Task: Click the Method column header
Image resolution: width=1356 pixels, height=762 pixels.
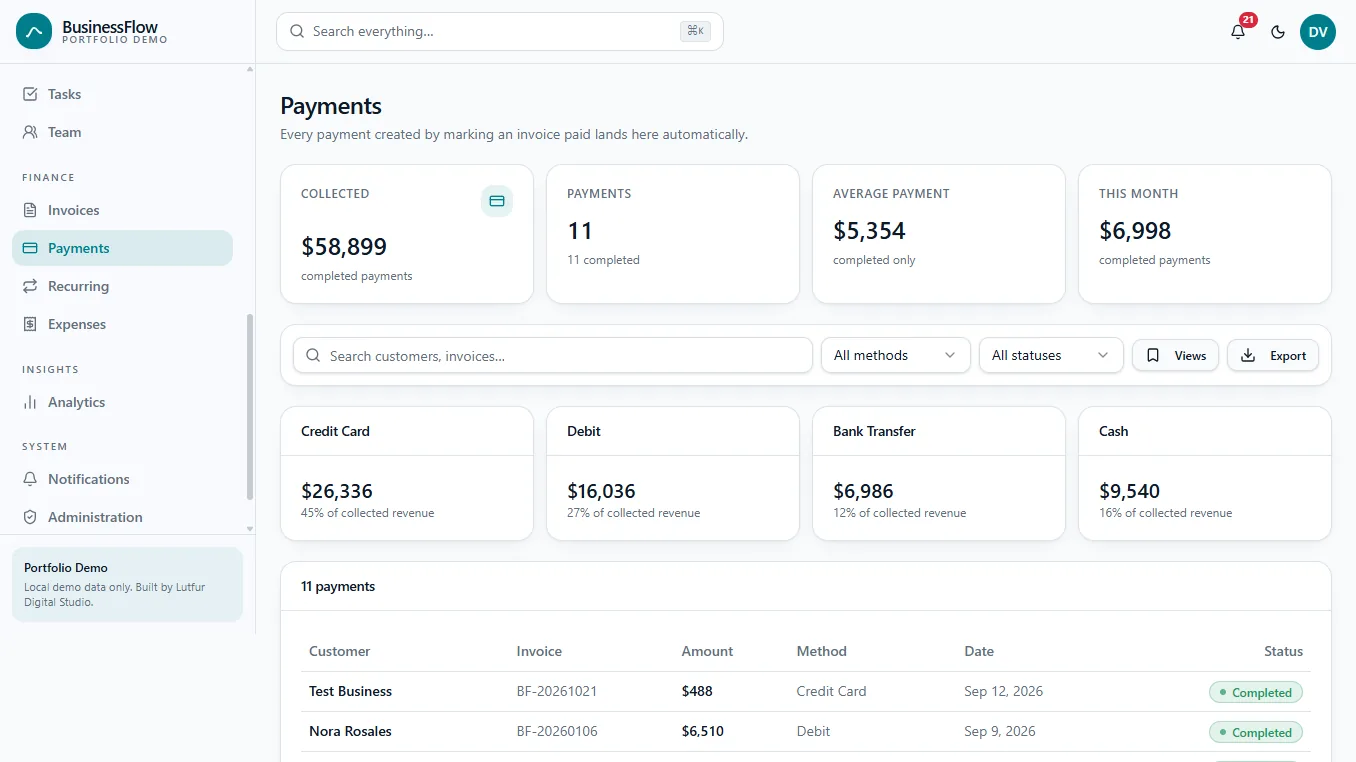Action: (822, 651)
